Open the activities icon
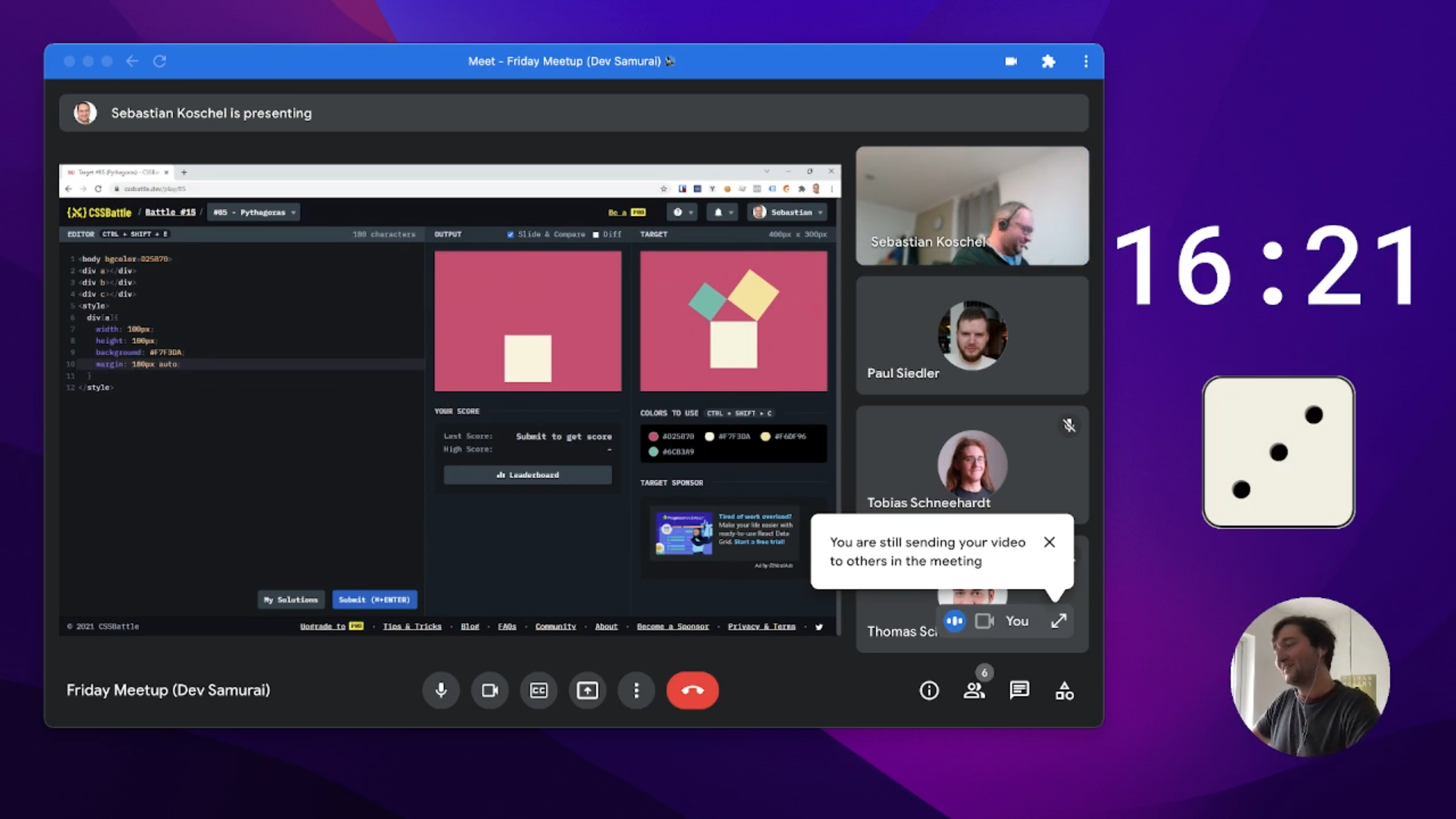The image size is (1456, 819). click(x=1064, y=690)
